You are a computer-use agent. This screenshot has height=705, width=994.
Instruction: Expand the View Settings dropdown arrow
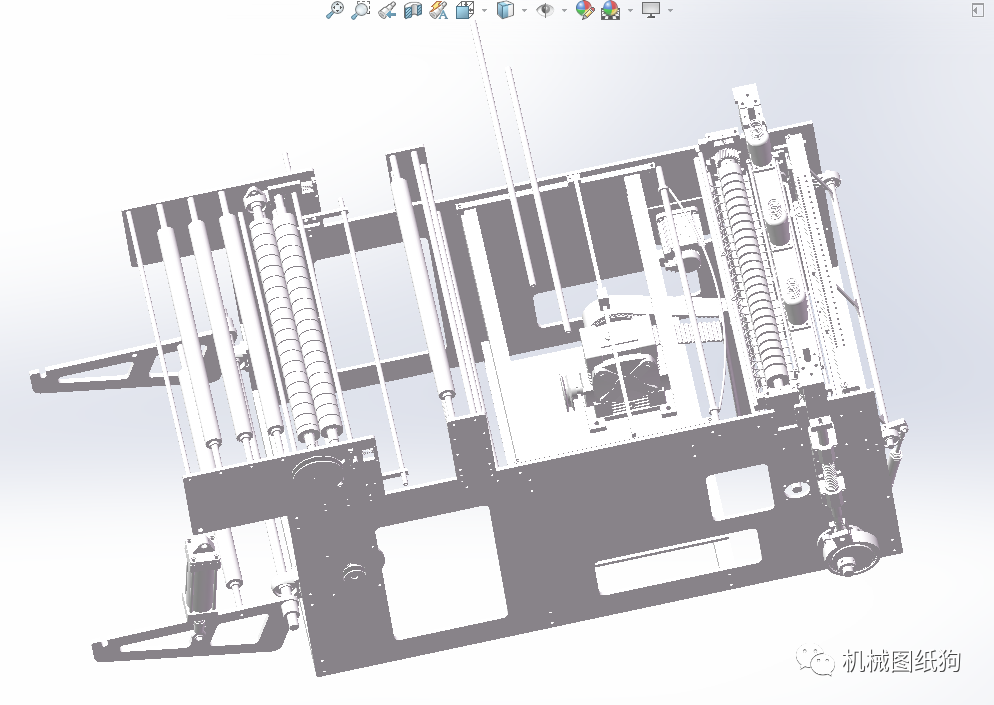point(671,10)
